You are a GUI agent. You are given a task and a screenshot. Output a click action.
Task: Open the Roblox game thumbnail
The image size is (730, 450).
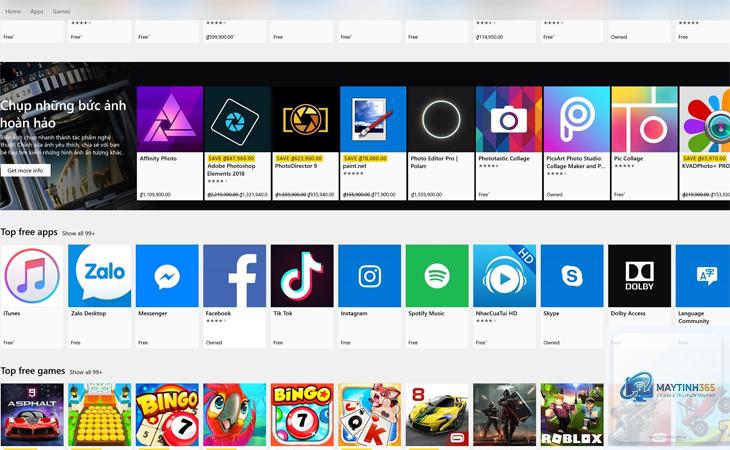pos(572,415)
